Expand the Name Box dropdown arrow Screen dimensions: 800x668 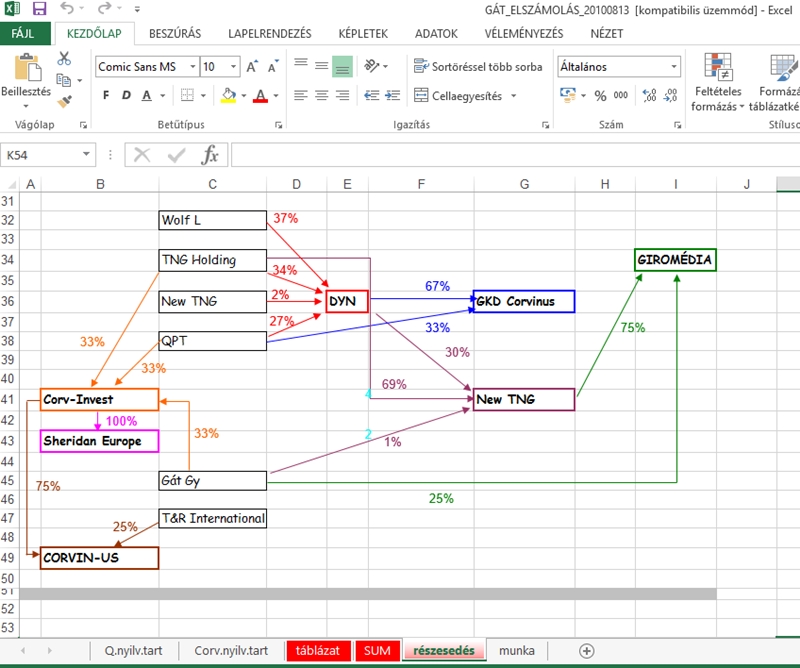[86, 154]
